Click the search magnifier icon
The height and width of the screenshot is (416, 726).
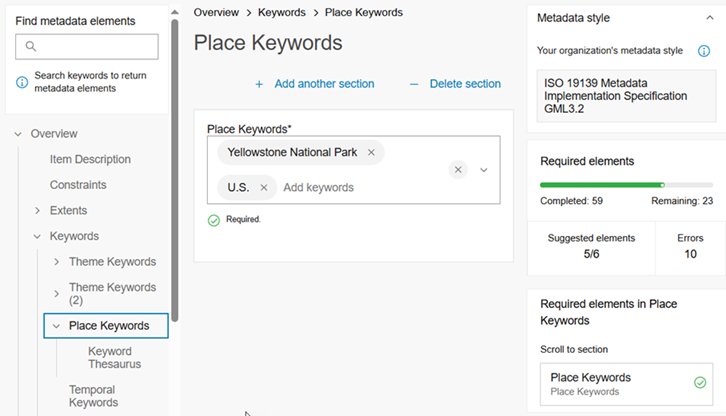tap(31, 47)
